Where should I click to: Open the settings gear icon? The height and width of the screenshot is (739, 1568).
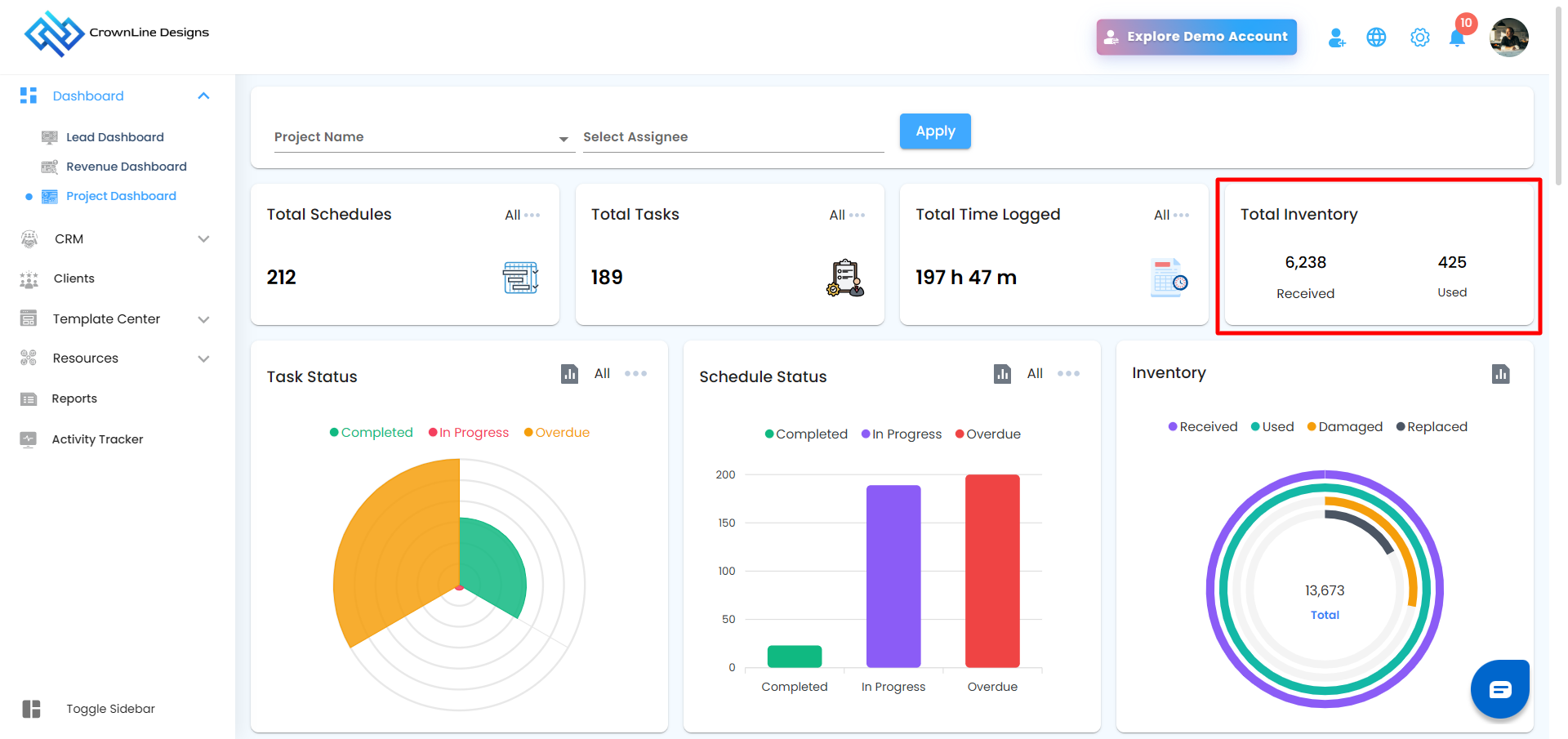(x=1419, y=38)
